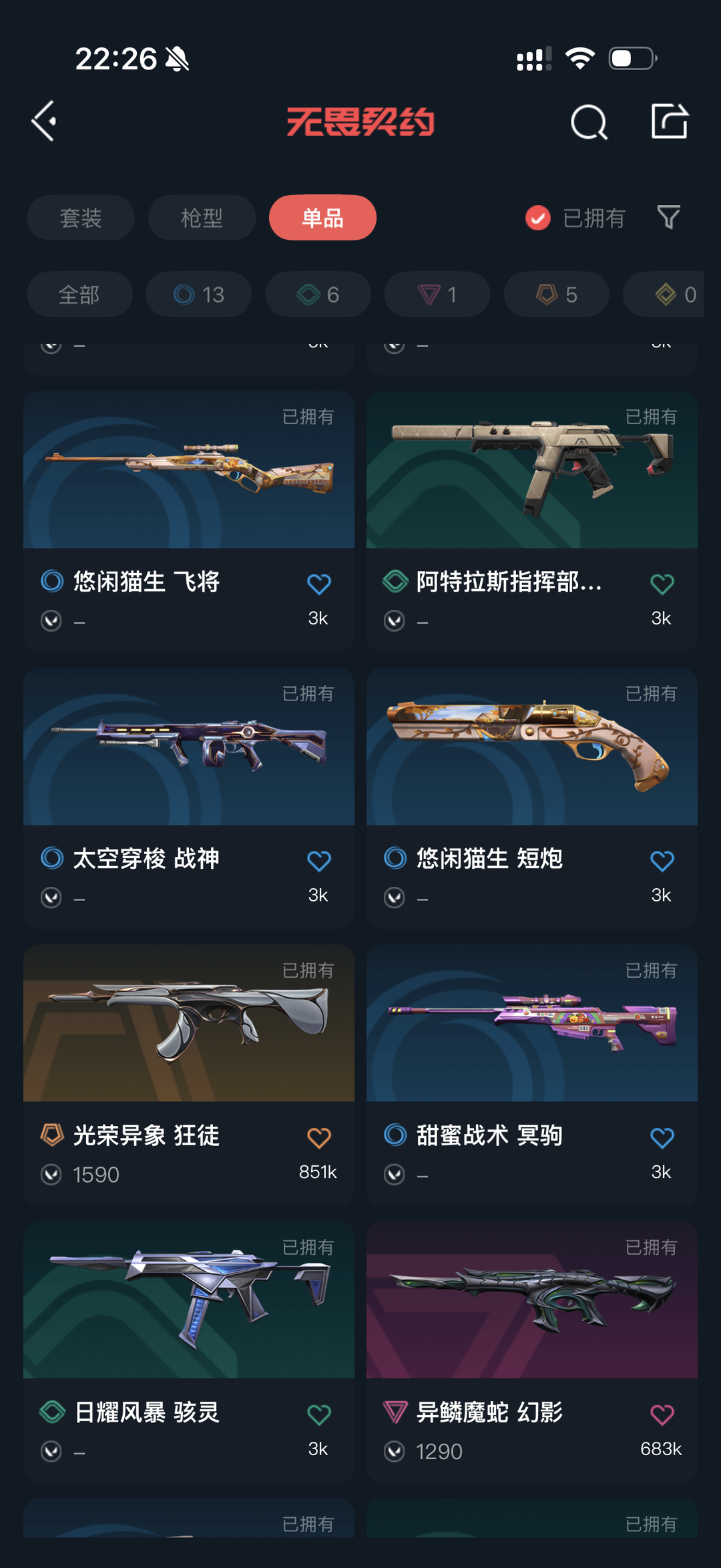Toggle heart favorite on 日耀风暴 骇灵
This screenshot has height=1568, width=721.
click(x=319, y=1414)
